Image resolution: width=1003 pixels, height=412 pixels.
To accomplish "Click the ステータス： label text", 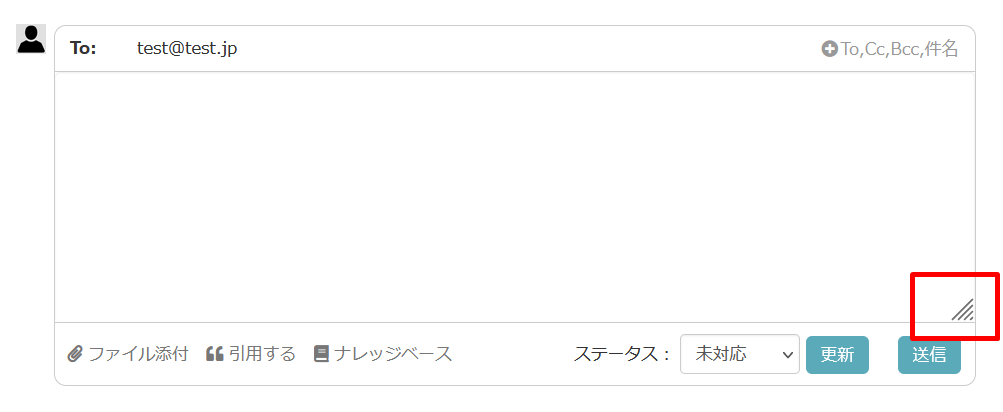I will [x=621, y=354].
